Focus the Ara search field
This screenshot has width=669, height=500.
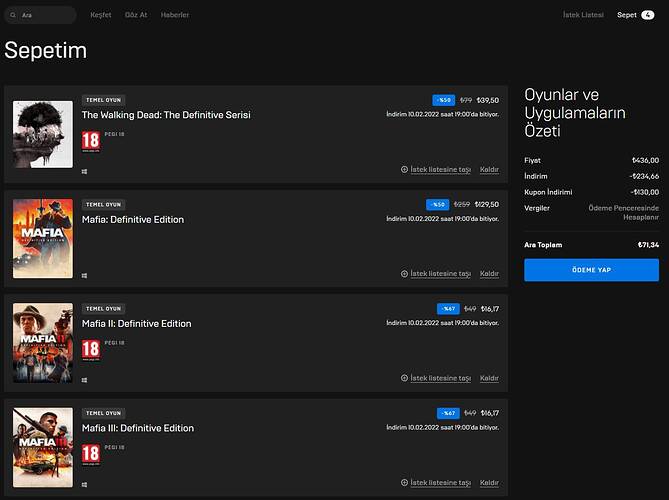(x=41, y=15)
